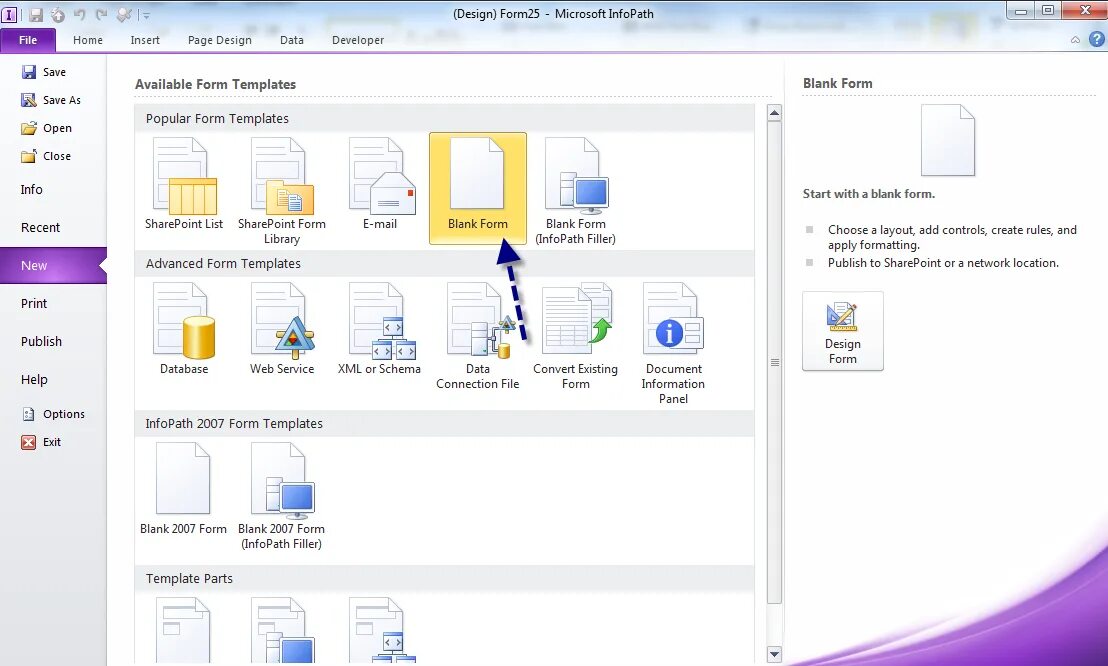Screen dimensions: 1108x666
Task: Open the Help section in sidebar
Action: tap(34, 380)
